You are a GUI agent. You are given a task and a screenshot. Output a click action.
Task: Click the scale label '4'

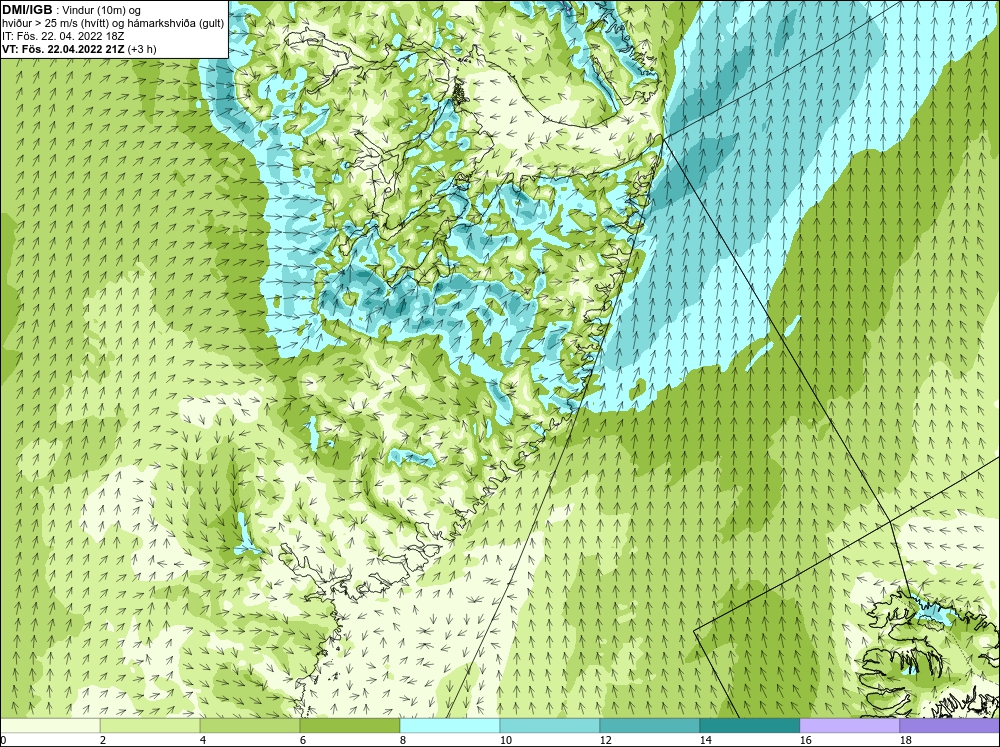click(x=203, y=740)
